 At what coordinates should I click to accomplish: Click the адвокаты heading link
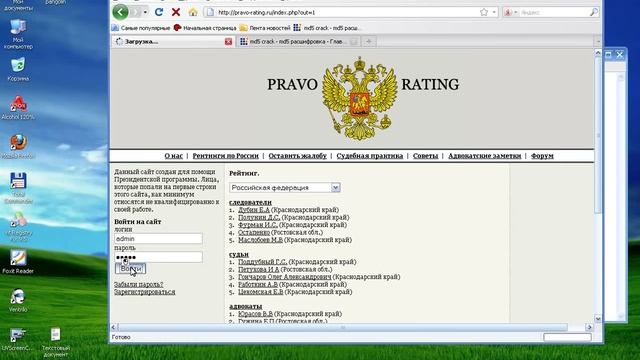[x=245, y=306]
